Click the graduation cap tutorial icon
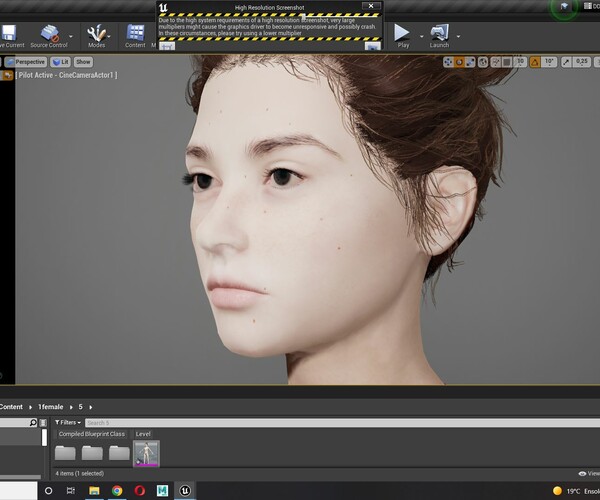This screenshot has height=500, width=600. tap(564, 6)
